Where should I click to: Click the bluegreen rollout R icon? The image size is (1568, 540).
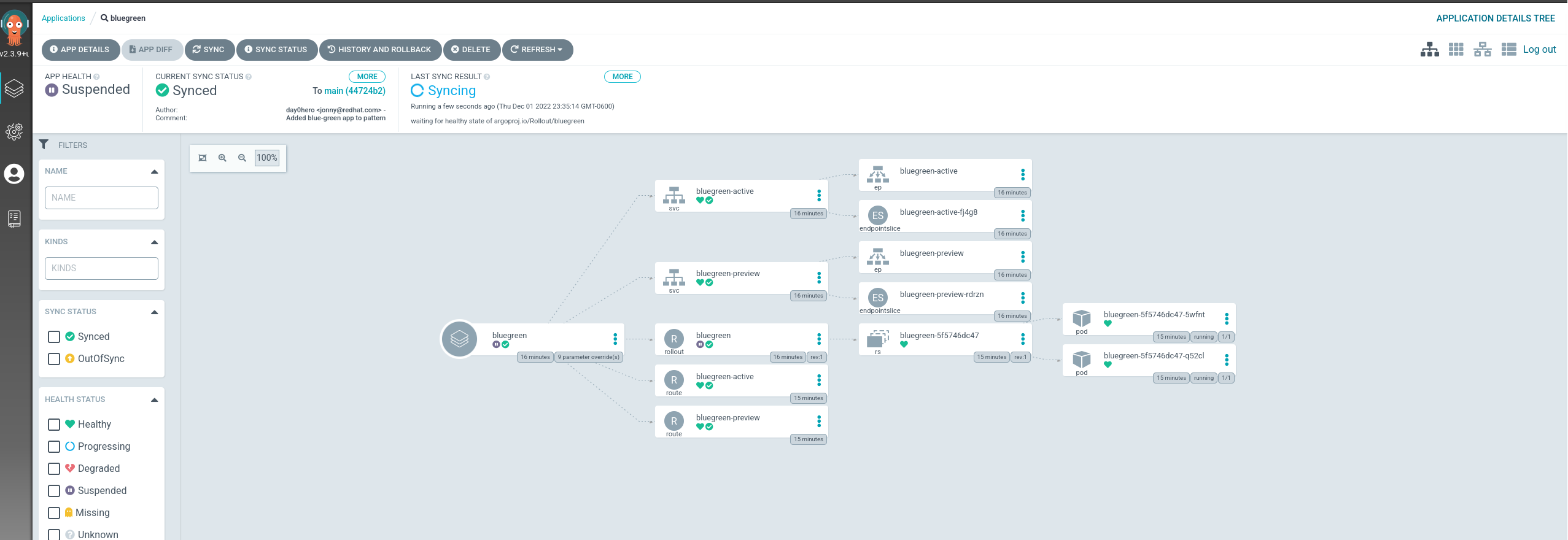(x=674, y=339)
